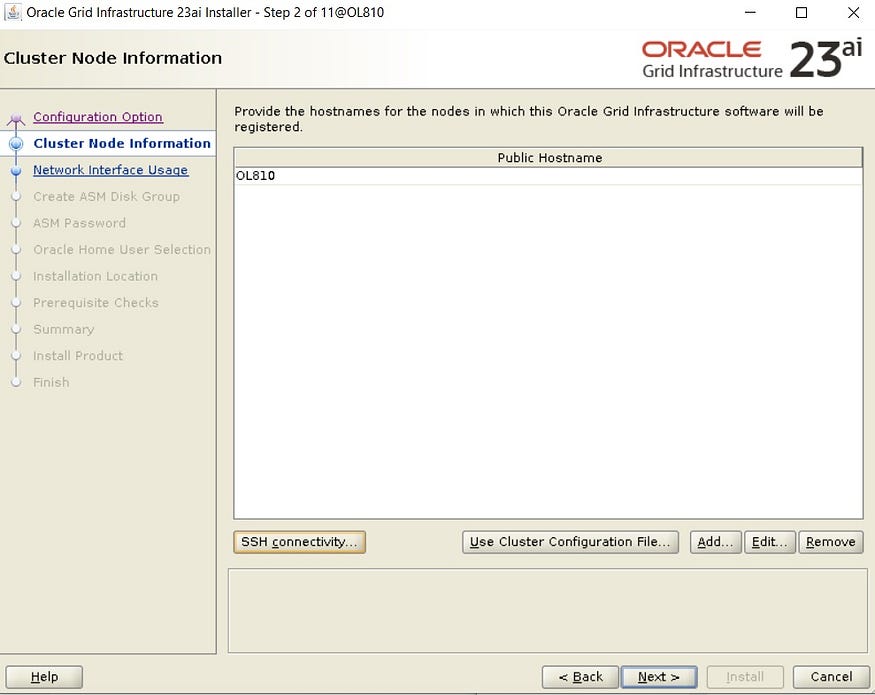Click the Create ASM Disk Group step
The image size is (875, 695).
106,196
